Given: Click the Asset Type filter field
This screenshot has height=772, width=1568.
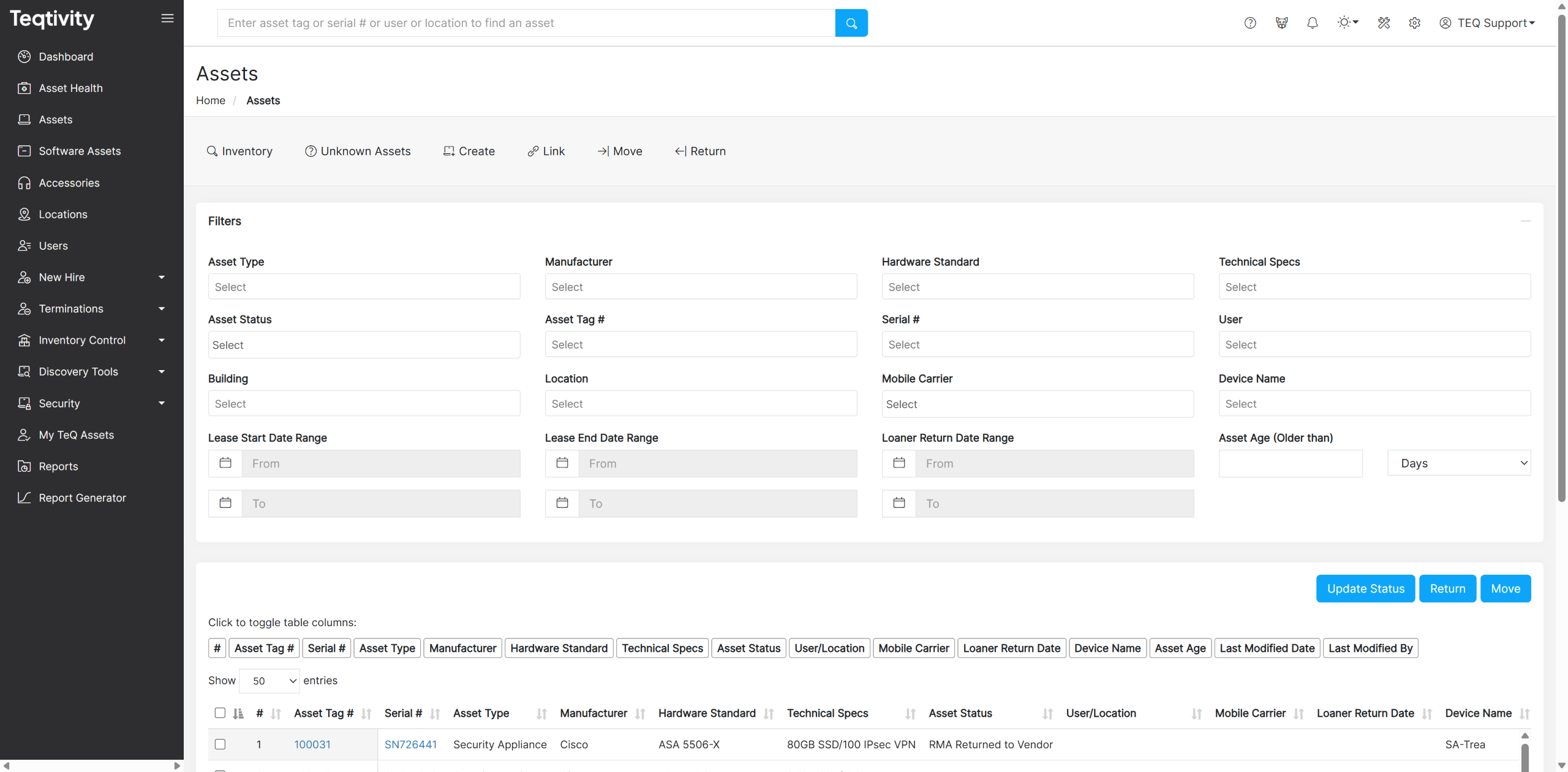Looking at the screenshot, I should click(x=364, y=287).
